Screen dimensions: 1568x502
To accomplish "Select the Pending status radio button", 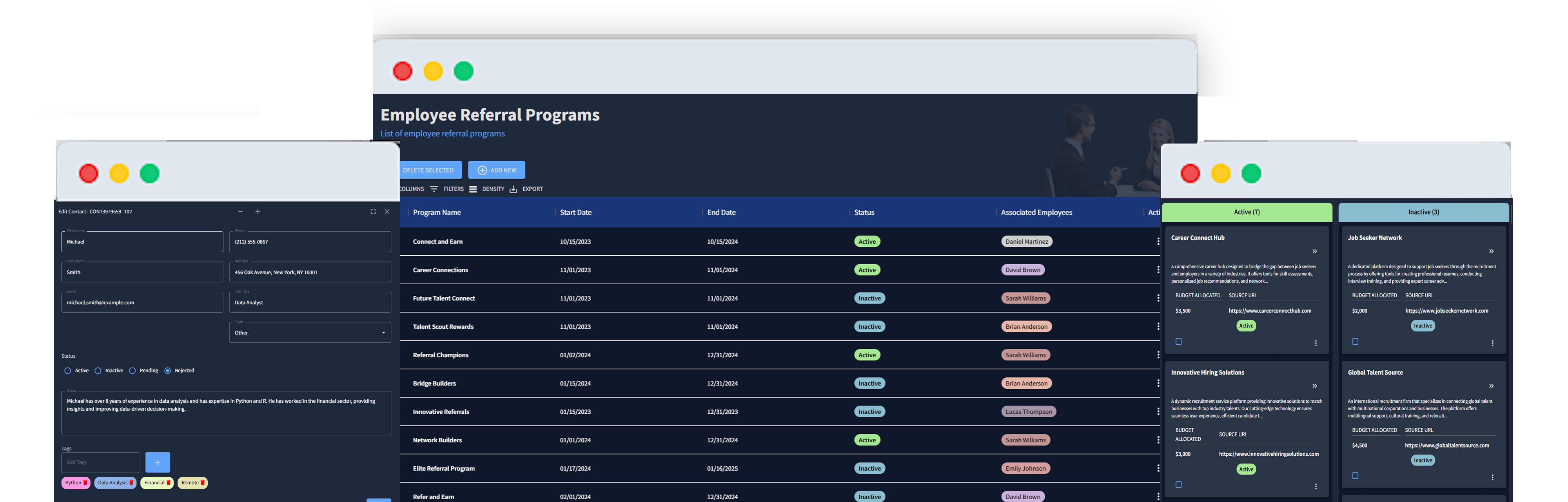I will (132, 370).
